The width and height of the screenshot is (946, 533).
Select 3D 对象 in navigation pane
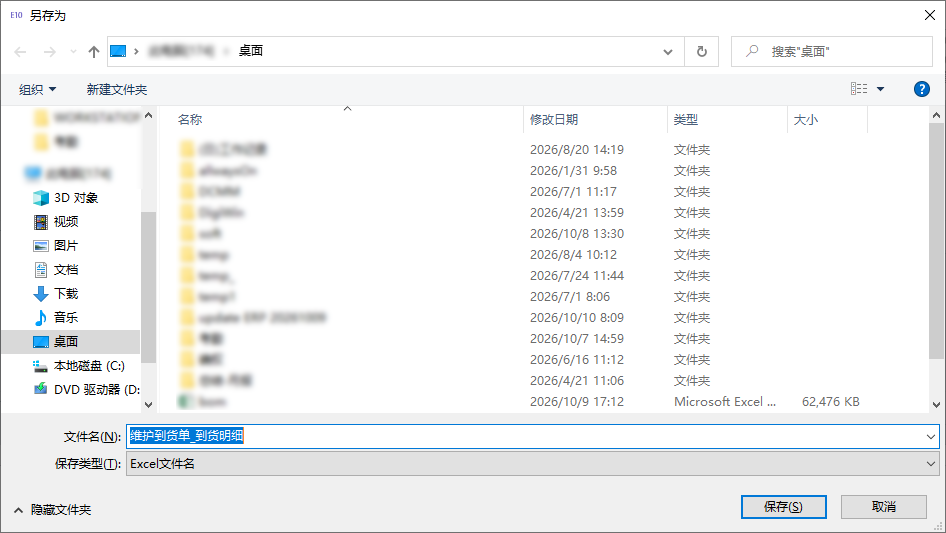76,197
